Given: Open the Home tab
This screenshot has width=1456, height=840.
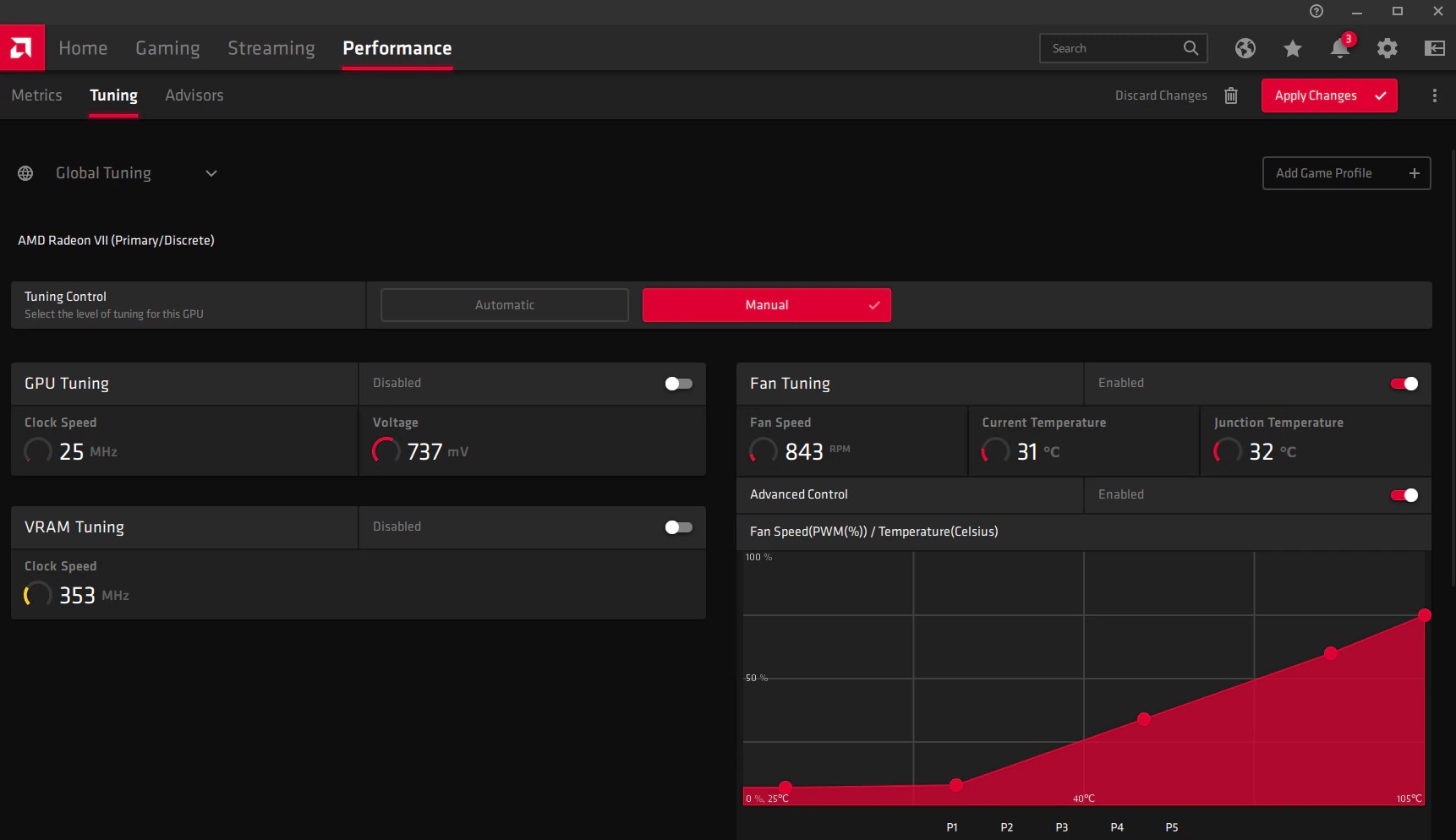Looking at the screenshot, I should [x=83, y=48].
